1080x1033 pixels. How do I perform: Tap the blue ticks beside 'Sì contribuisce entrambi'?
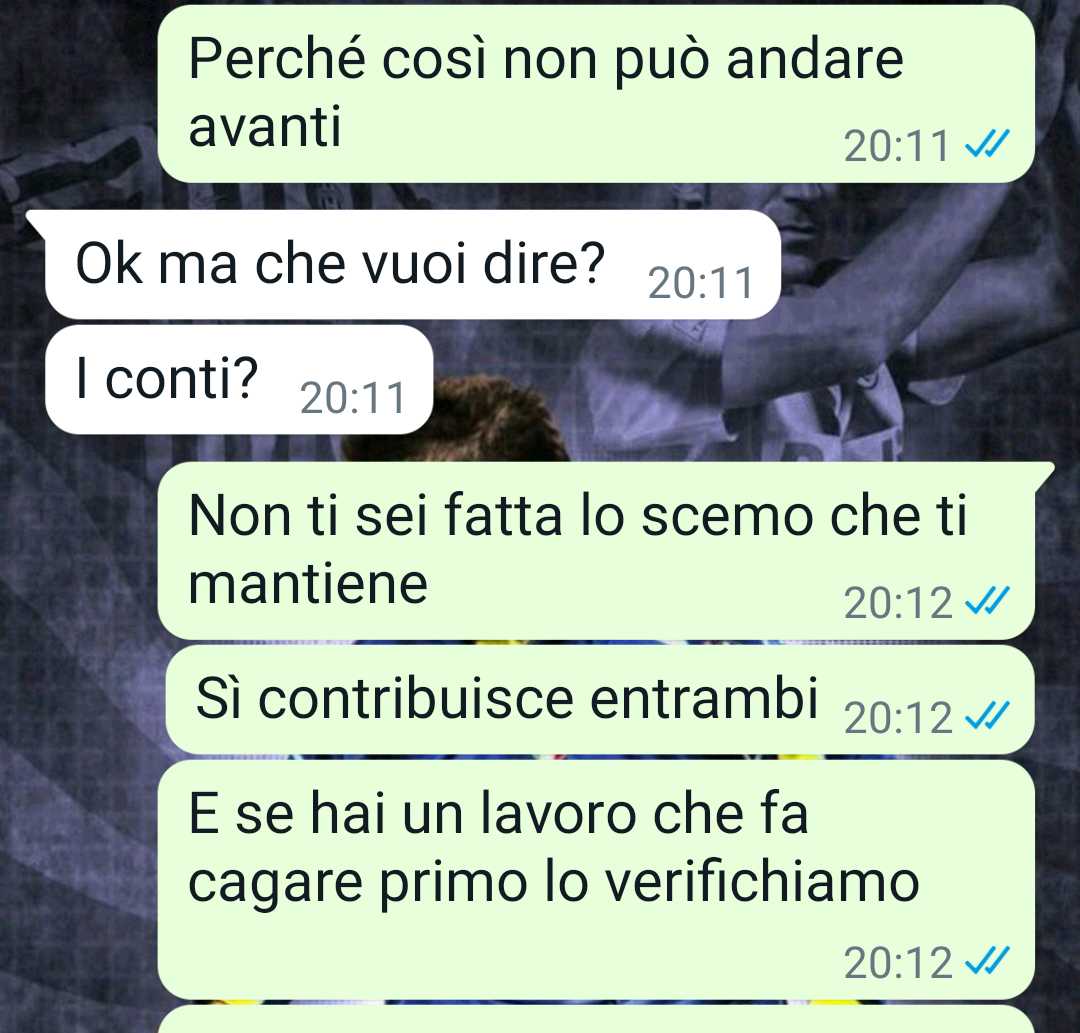point(987,716)
